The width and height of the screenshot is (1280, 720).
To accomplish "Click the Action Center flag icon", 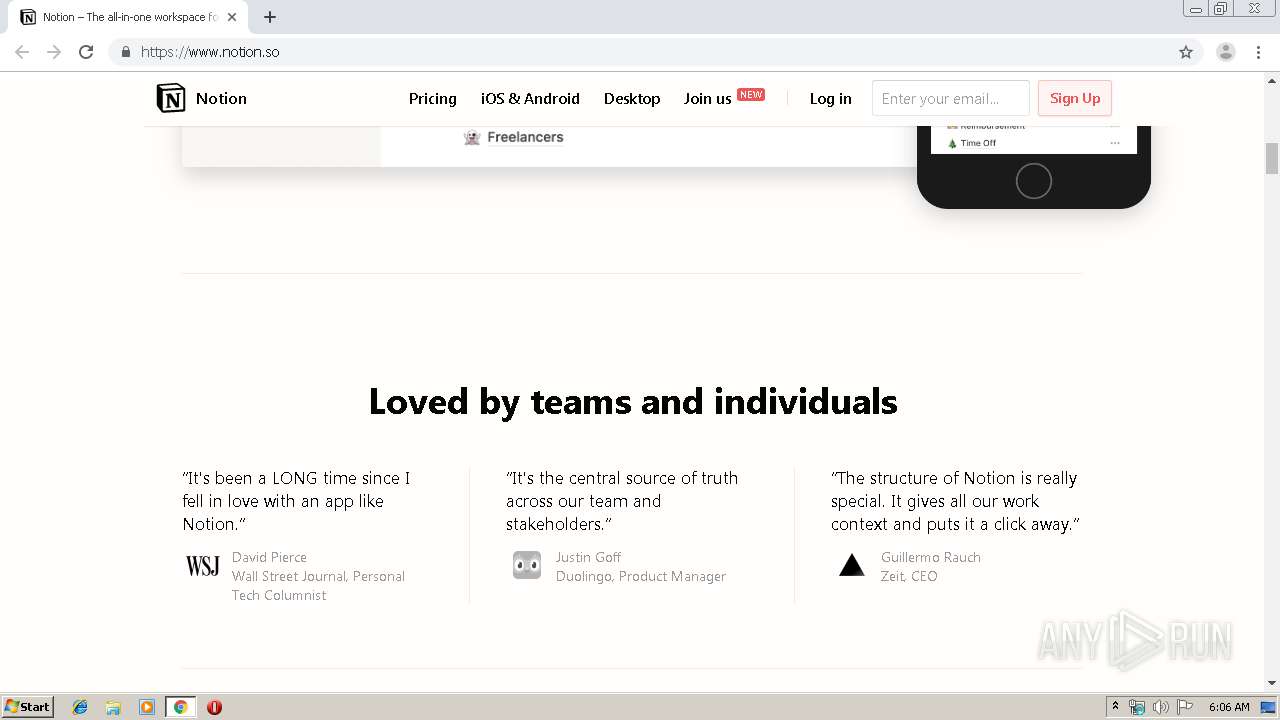I will tap(1185, 707).
